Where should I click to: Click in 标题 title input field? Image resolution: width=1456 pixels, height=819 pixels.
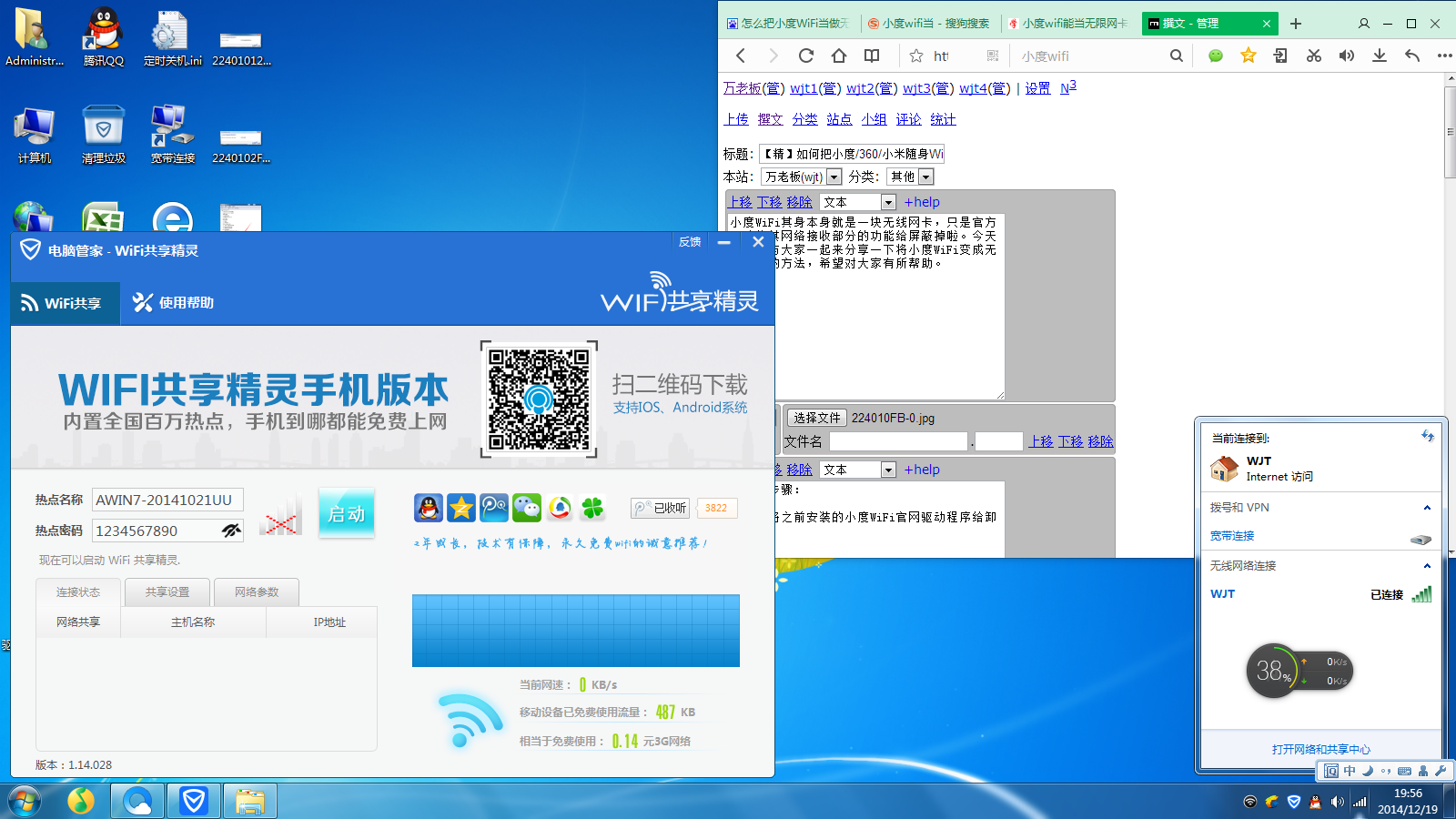[852, 154]
